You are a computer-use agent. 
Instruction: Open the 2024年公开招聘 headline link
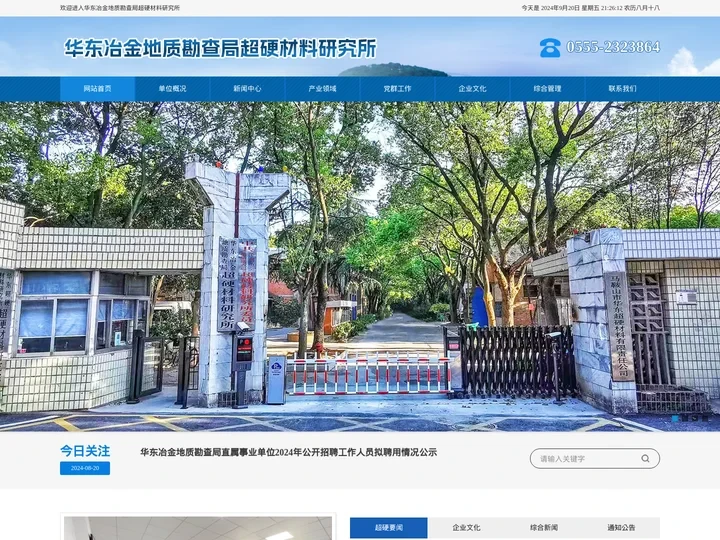point(288,452)
